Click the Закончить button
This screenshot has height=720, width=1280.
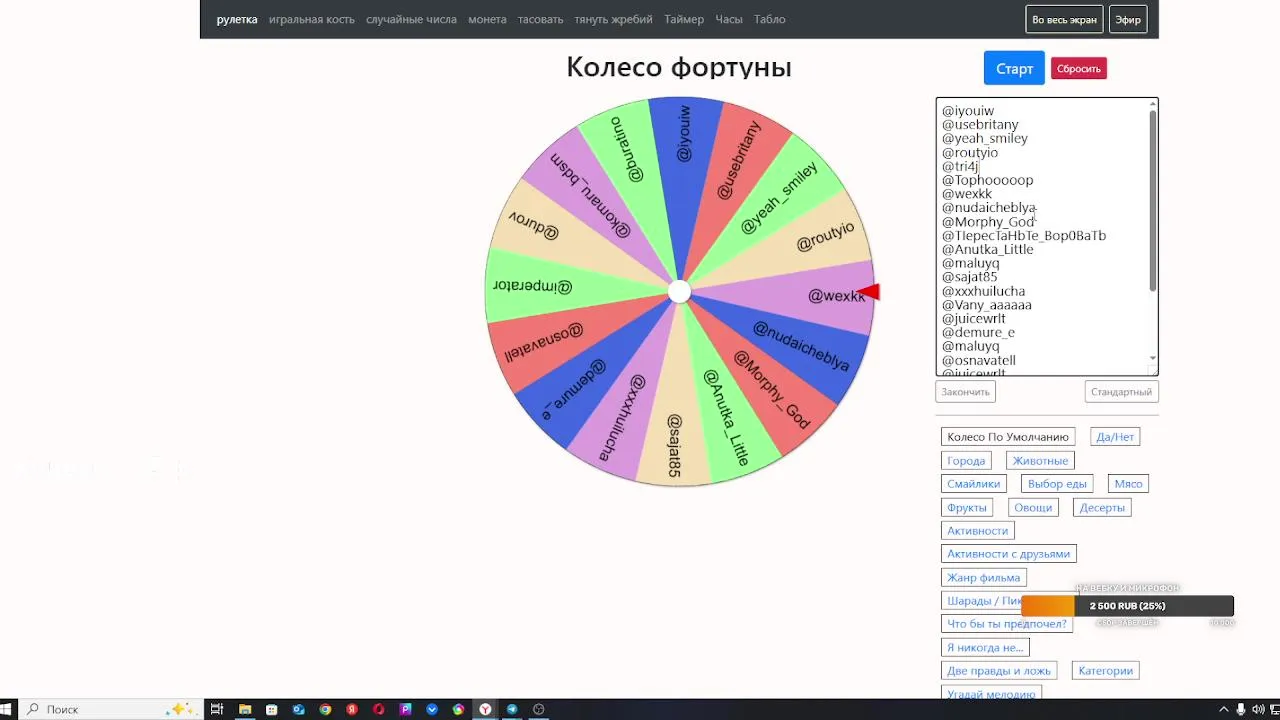coord(965,392)
